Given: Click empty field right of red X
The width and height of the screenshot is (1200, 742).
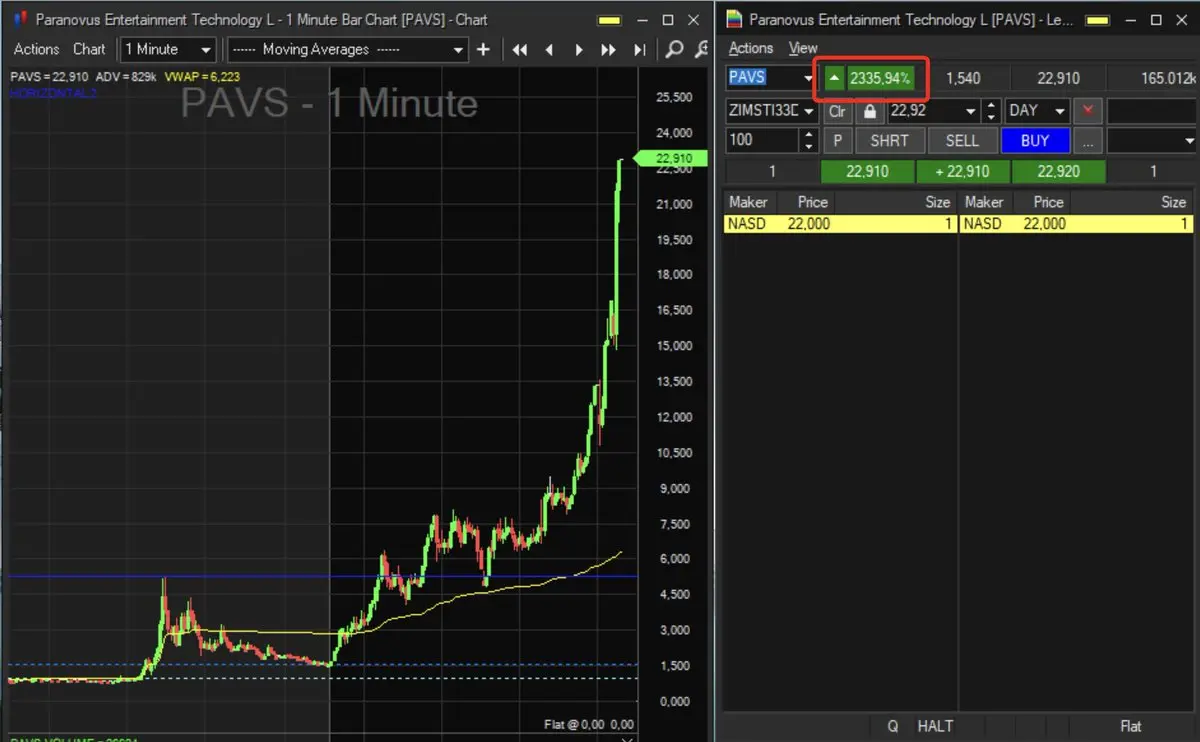Looking at the screenshot, I should coord(1151,111).
